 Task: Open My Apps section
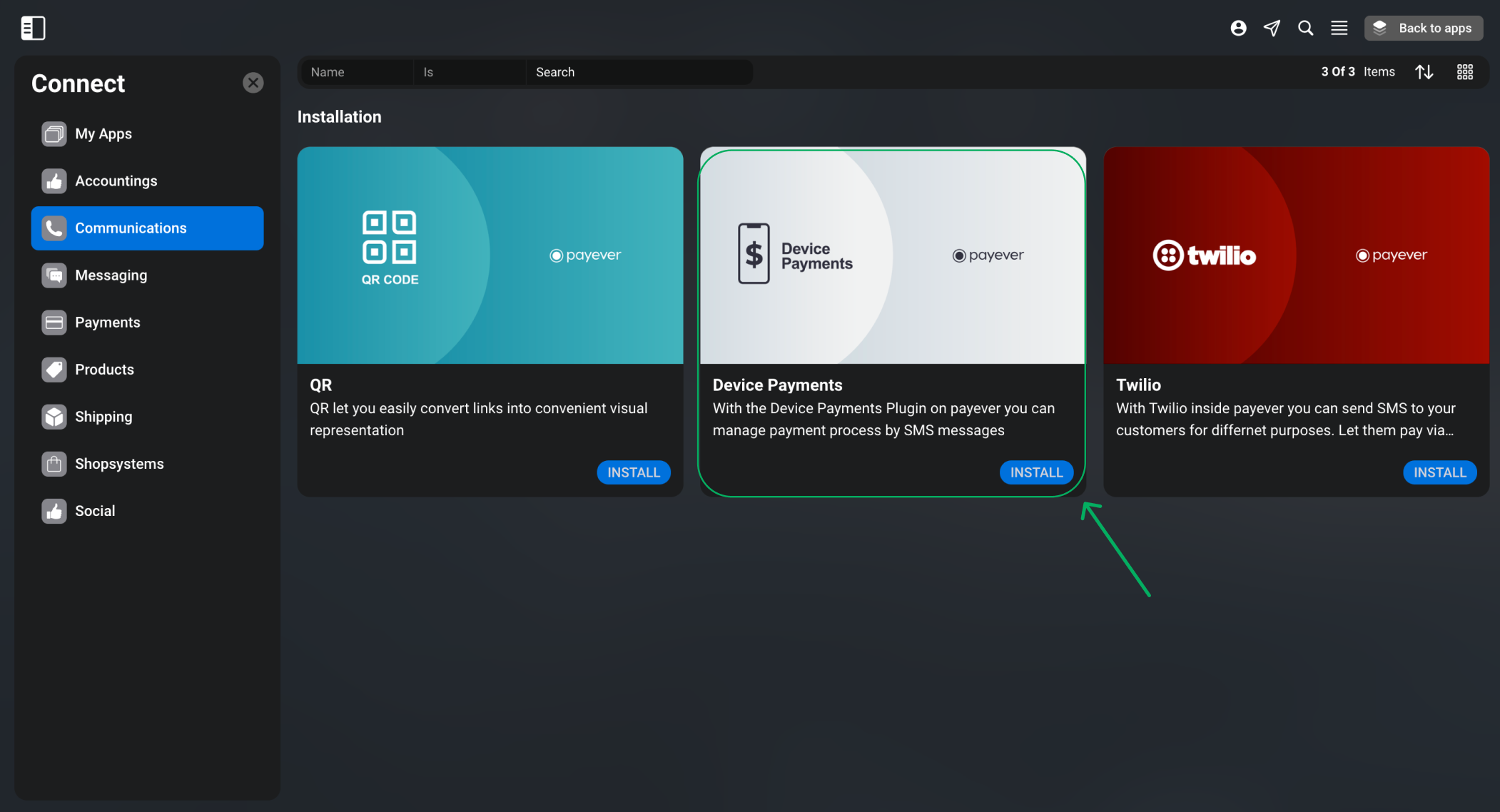coord(147,134)
